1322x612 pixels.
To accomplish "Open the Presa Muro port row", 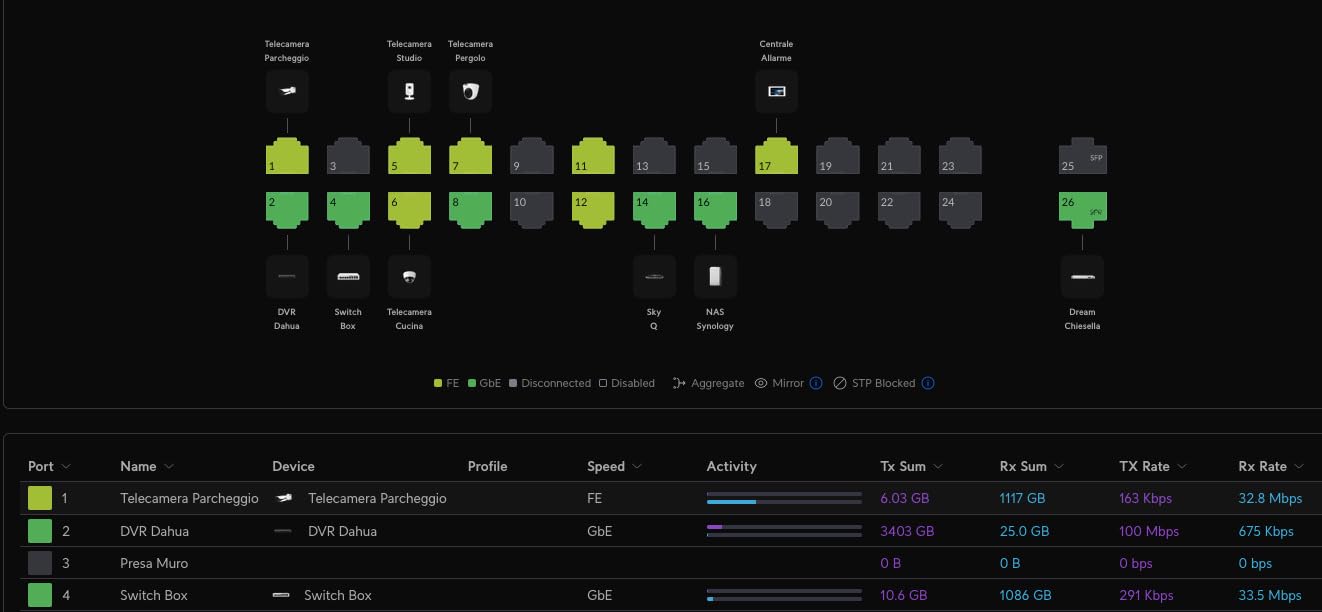I will pos(154,563).
